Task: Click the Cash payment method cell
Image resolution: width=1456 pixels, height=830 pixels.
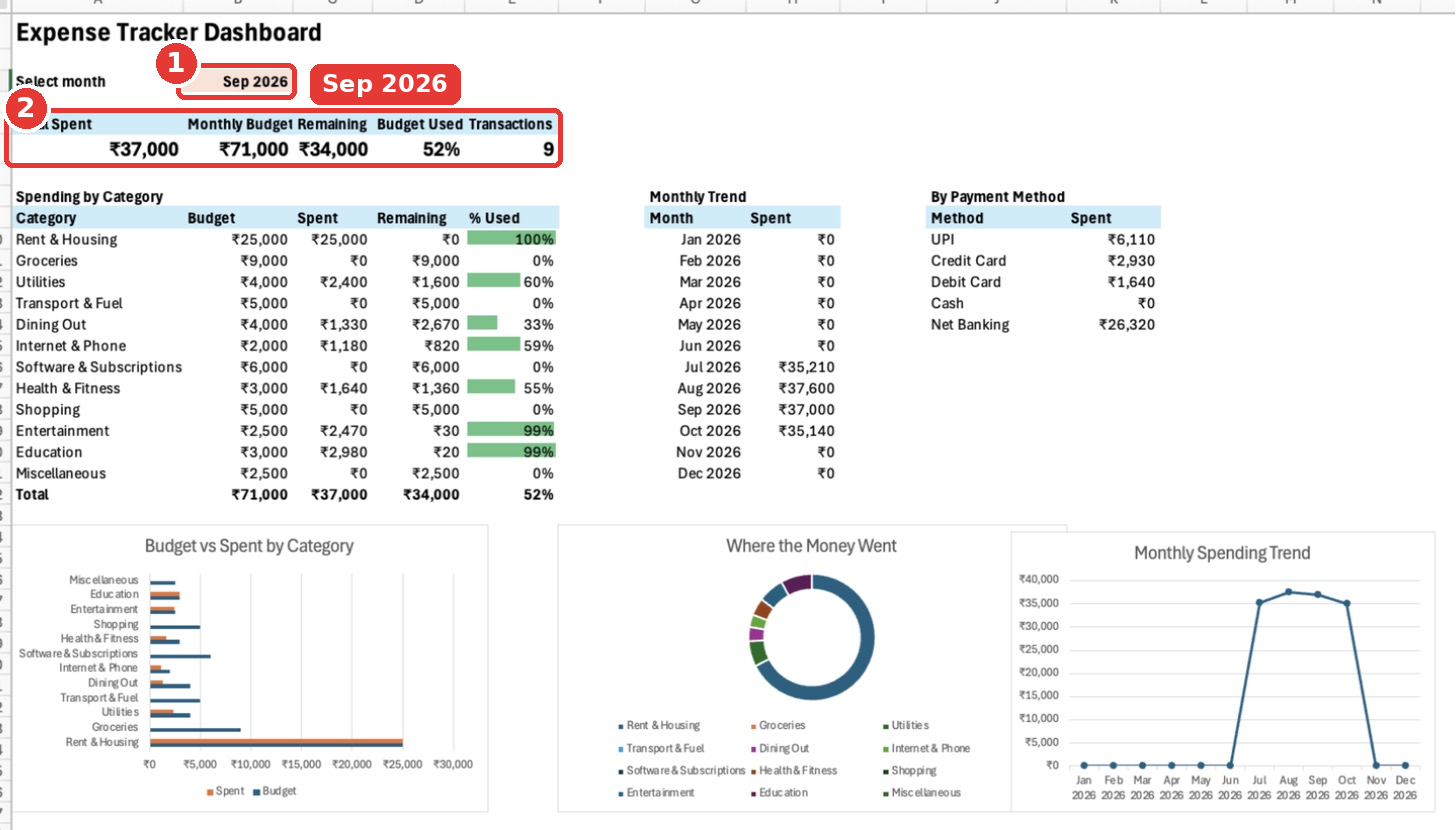Action: [948, 303]
